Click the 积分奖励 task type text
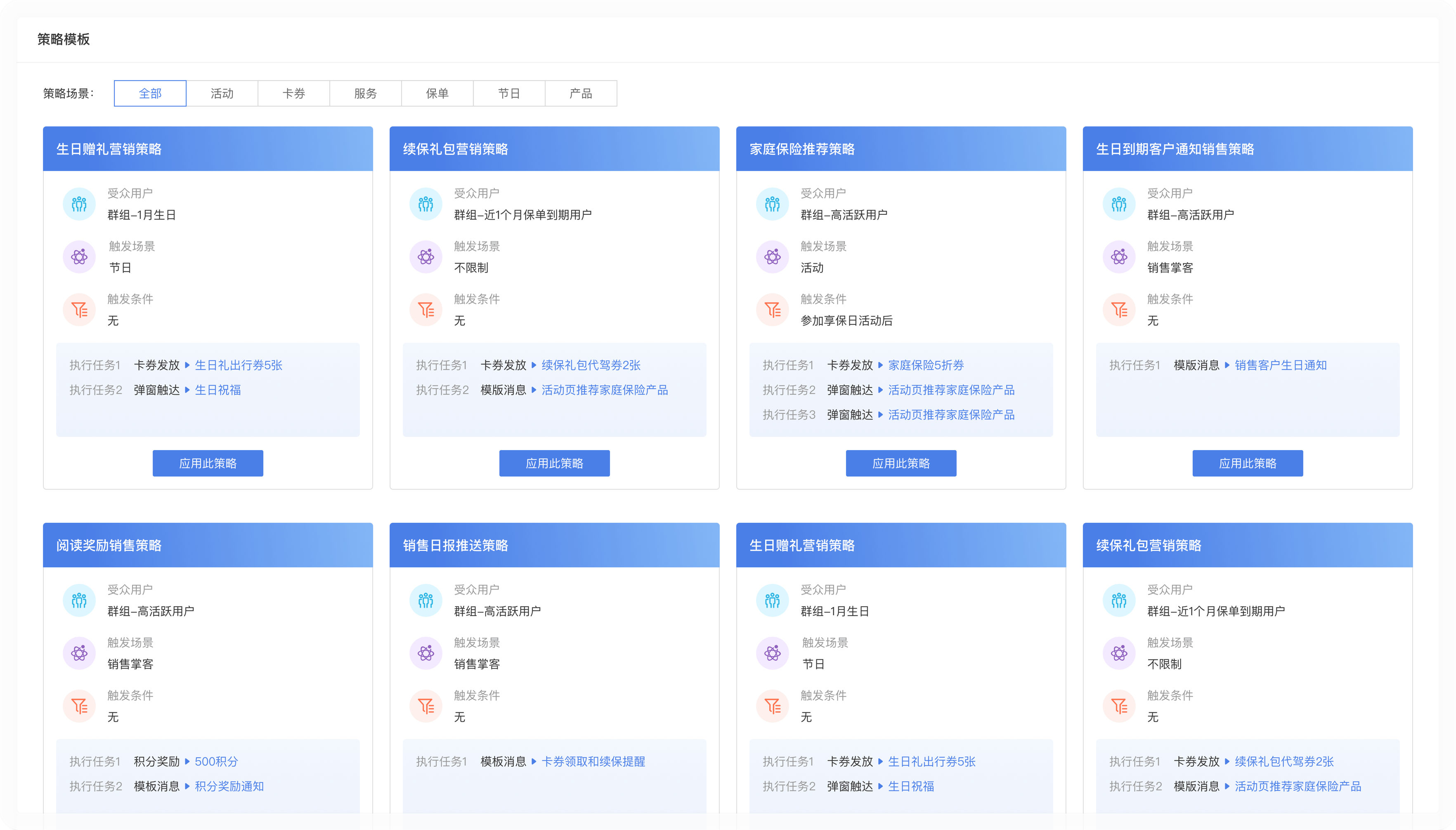This screenshot has height=830, width=1456. pos(157,761)
